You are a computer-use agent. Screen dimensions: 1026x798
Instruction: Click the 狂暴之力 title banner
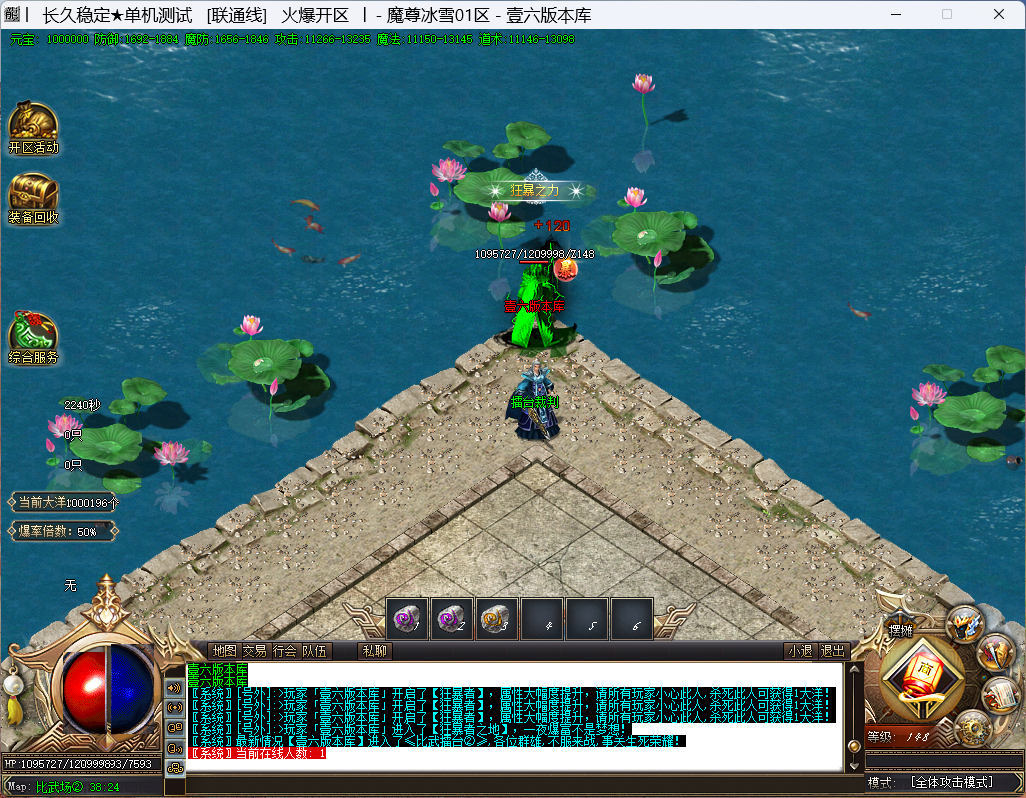pos(535,190)
